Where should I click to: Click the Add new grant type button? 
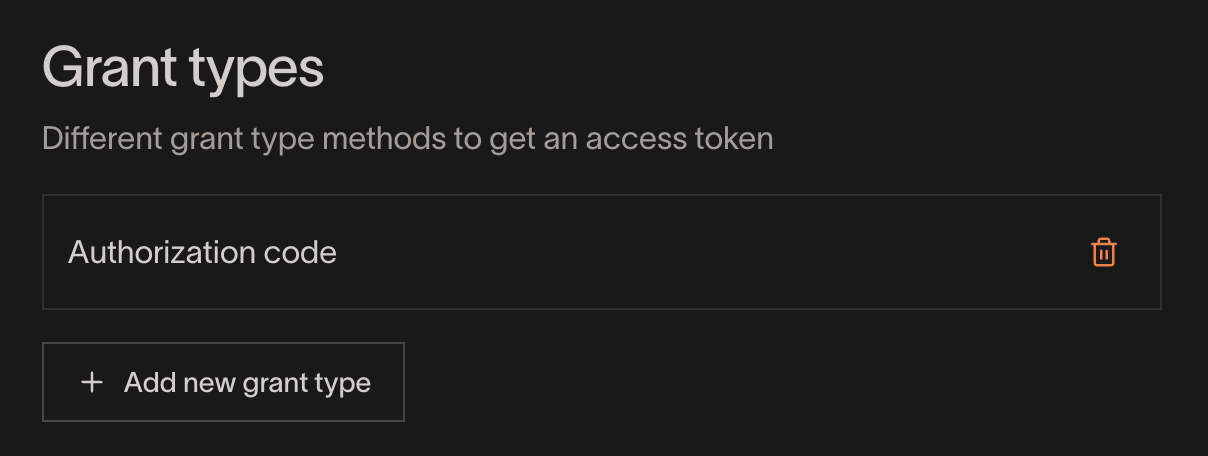pos(223,382)
